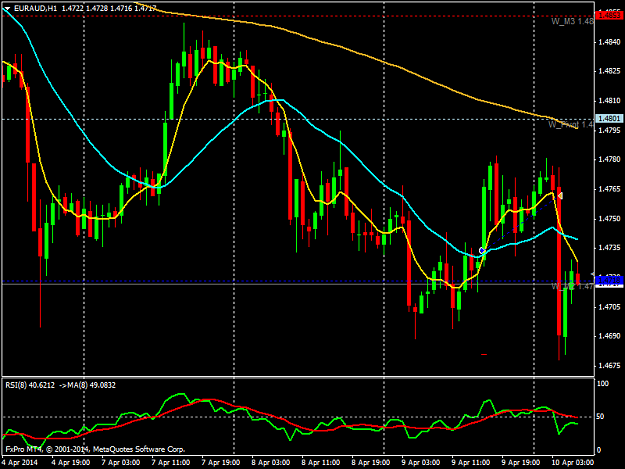
Task: Click the 8 Apr 19:00 time label
Action: (x=371, y=463)
